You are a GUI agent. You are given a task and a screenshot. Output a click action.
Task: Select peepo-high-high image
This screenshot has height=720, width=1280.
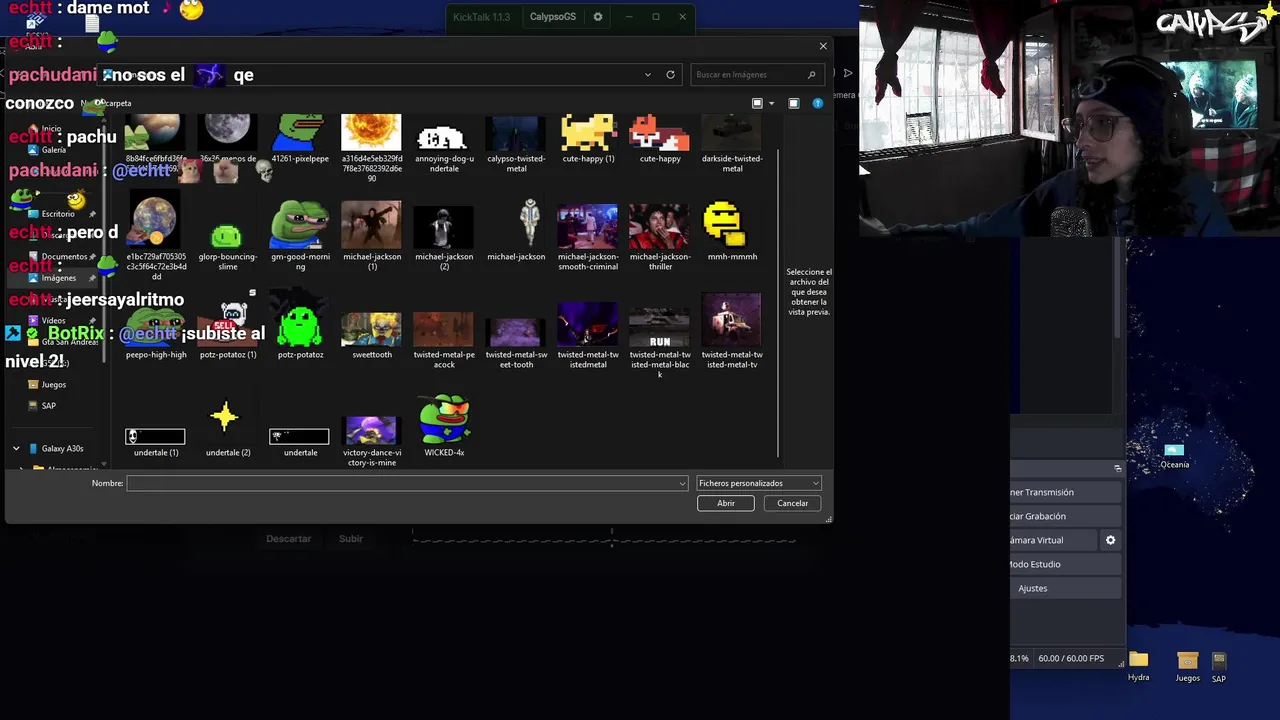click(156, 331)
